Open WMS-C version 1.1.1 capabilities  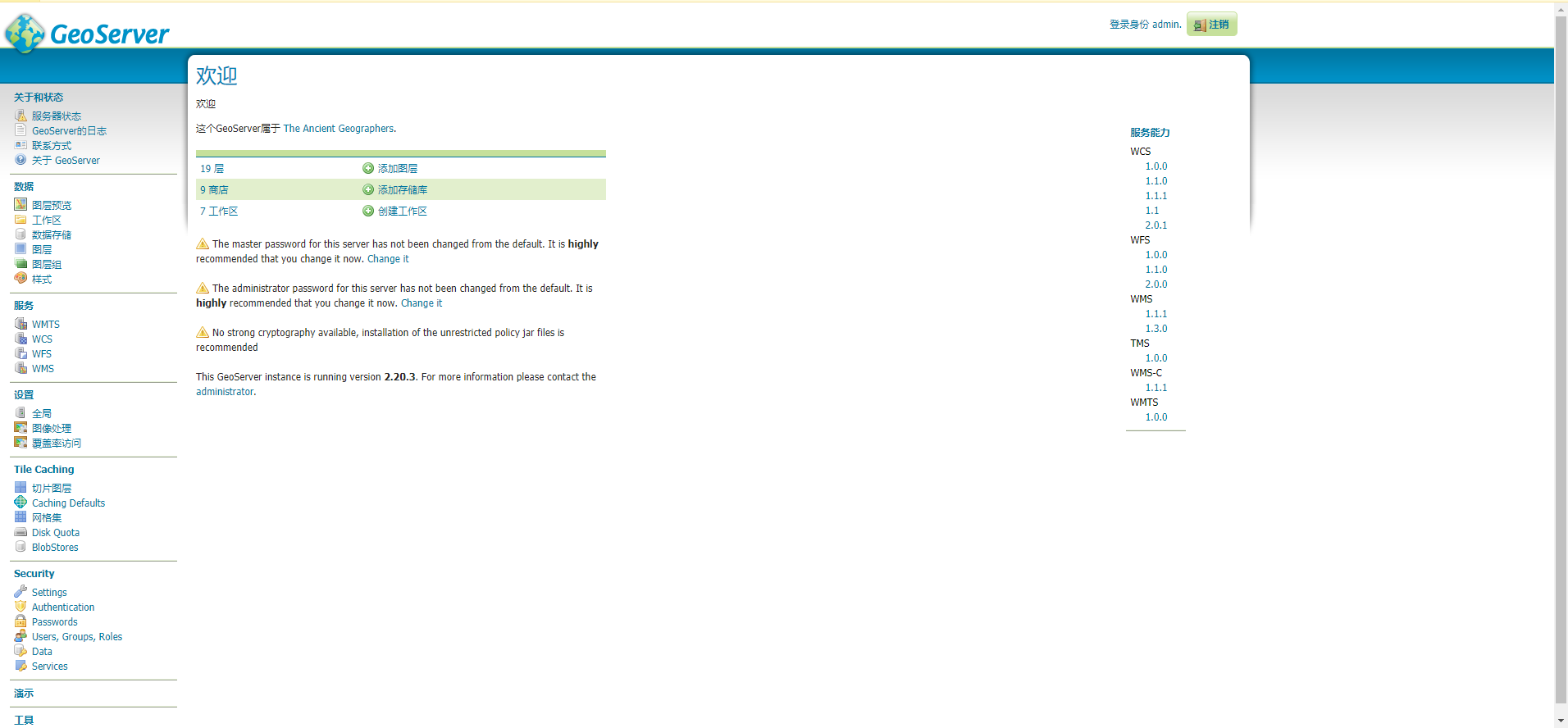1156,388
